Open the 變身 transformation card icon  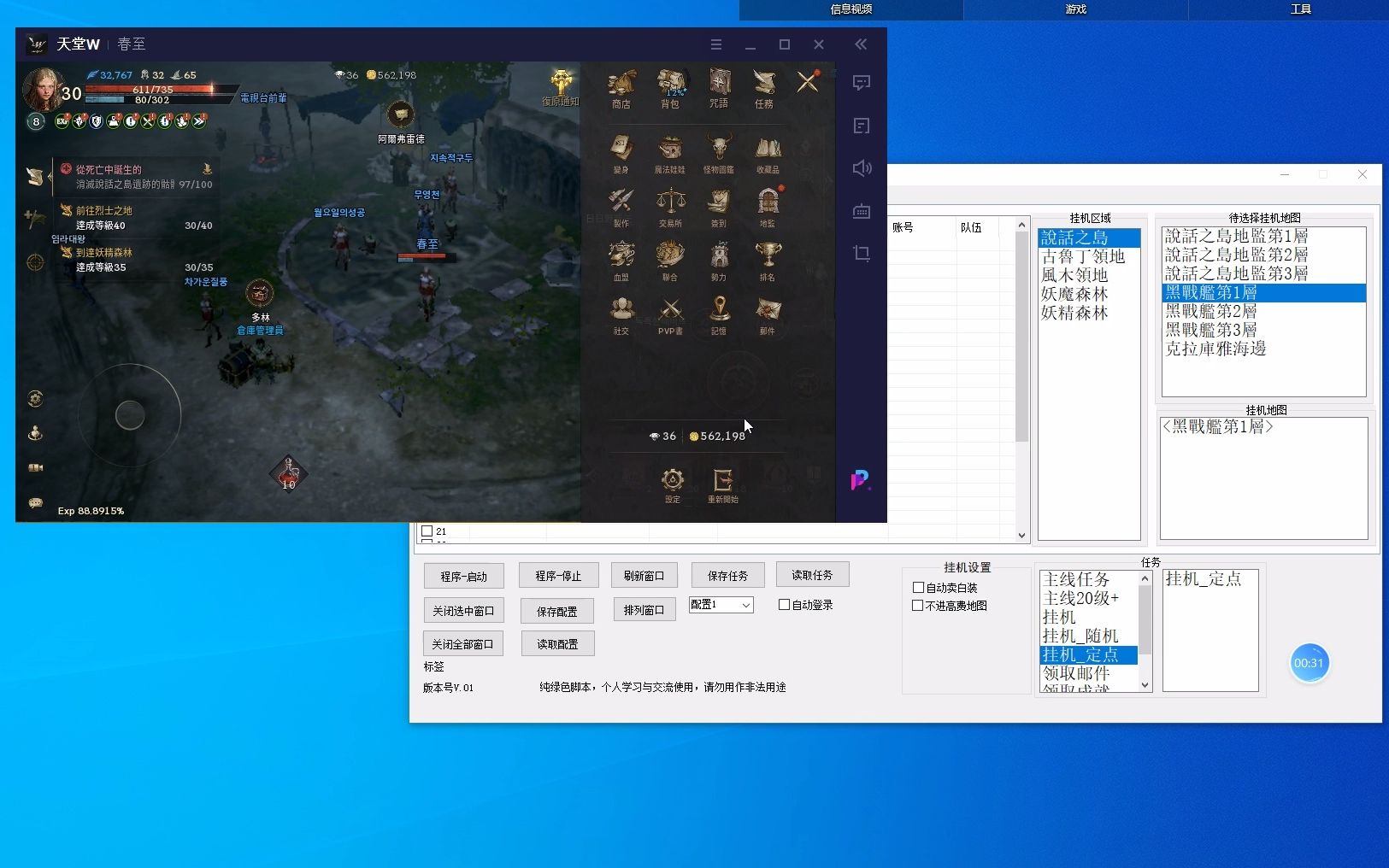621,153
